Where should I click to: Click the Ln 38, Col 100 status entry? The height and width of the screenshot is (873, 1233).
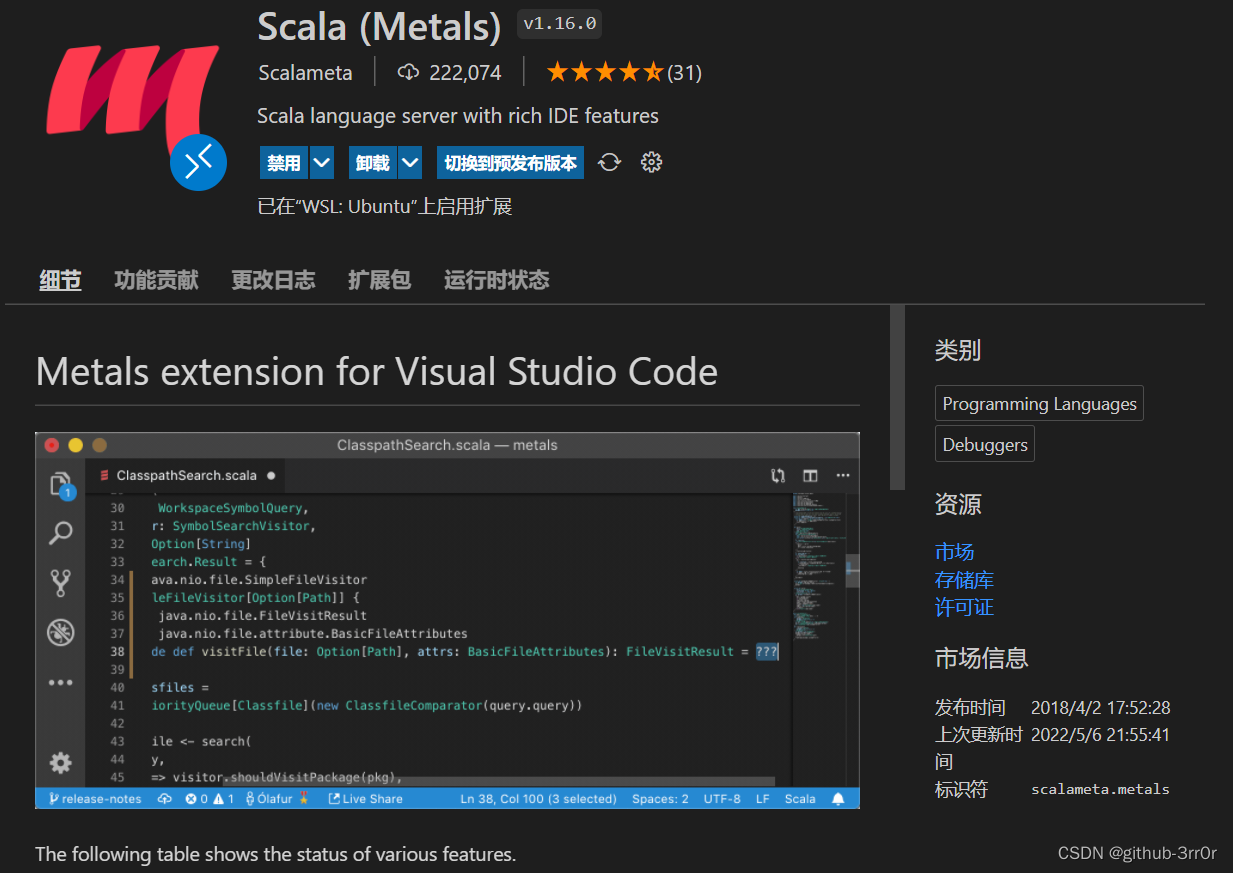pyautogui.click(x=538, y=799)
